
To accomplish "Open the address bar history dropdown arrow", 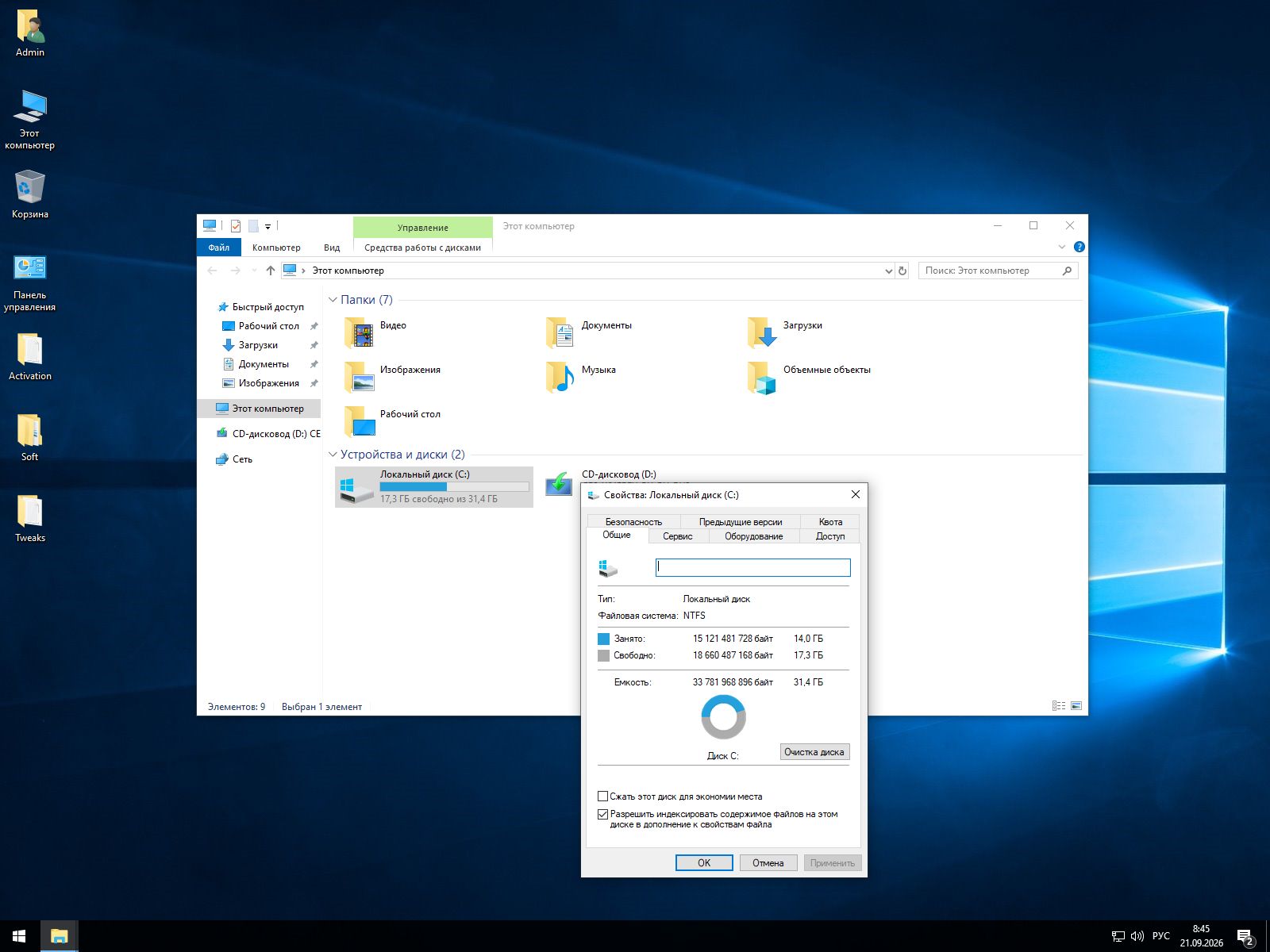I will coord(888,271).
